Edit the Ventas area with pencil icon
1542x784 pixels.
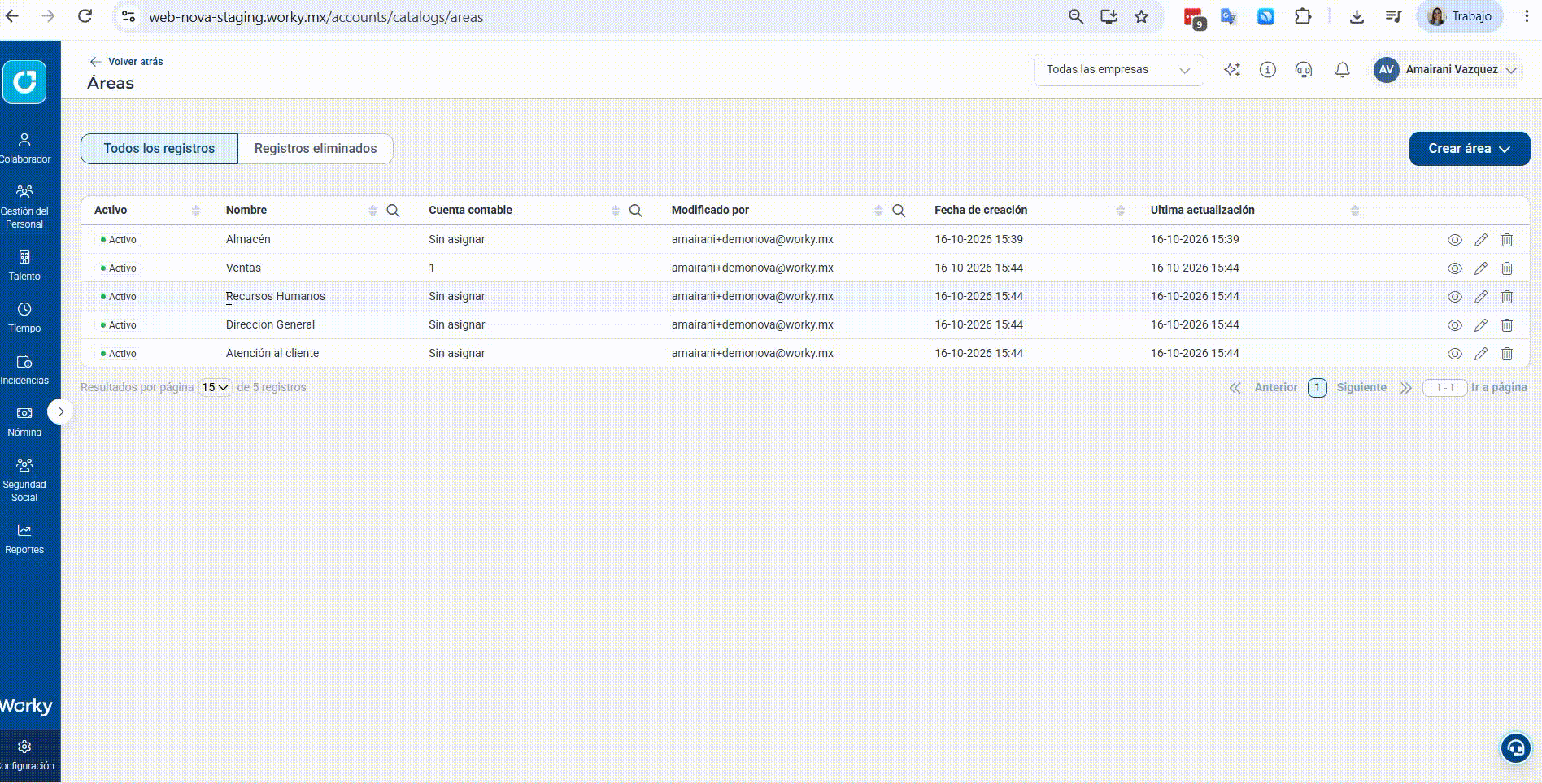click(1481, 268)
